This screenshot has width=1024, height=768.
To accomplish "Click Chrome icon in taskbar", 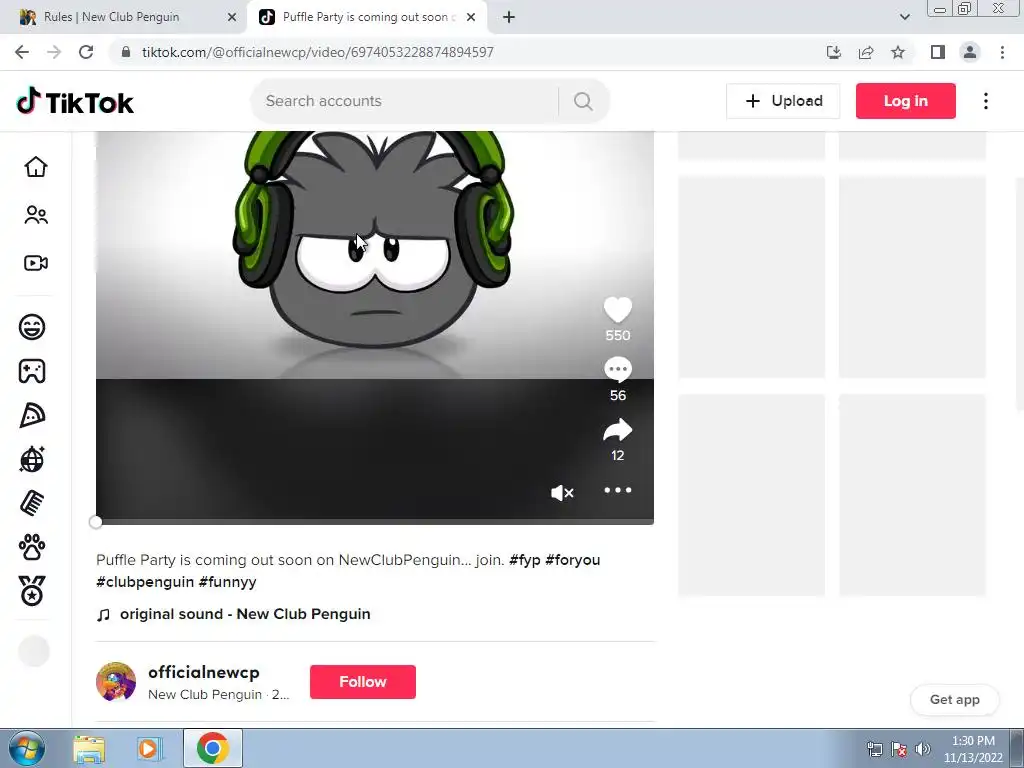I will click(x=213, y=748).
